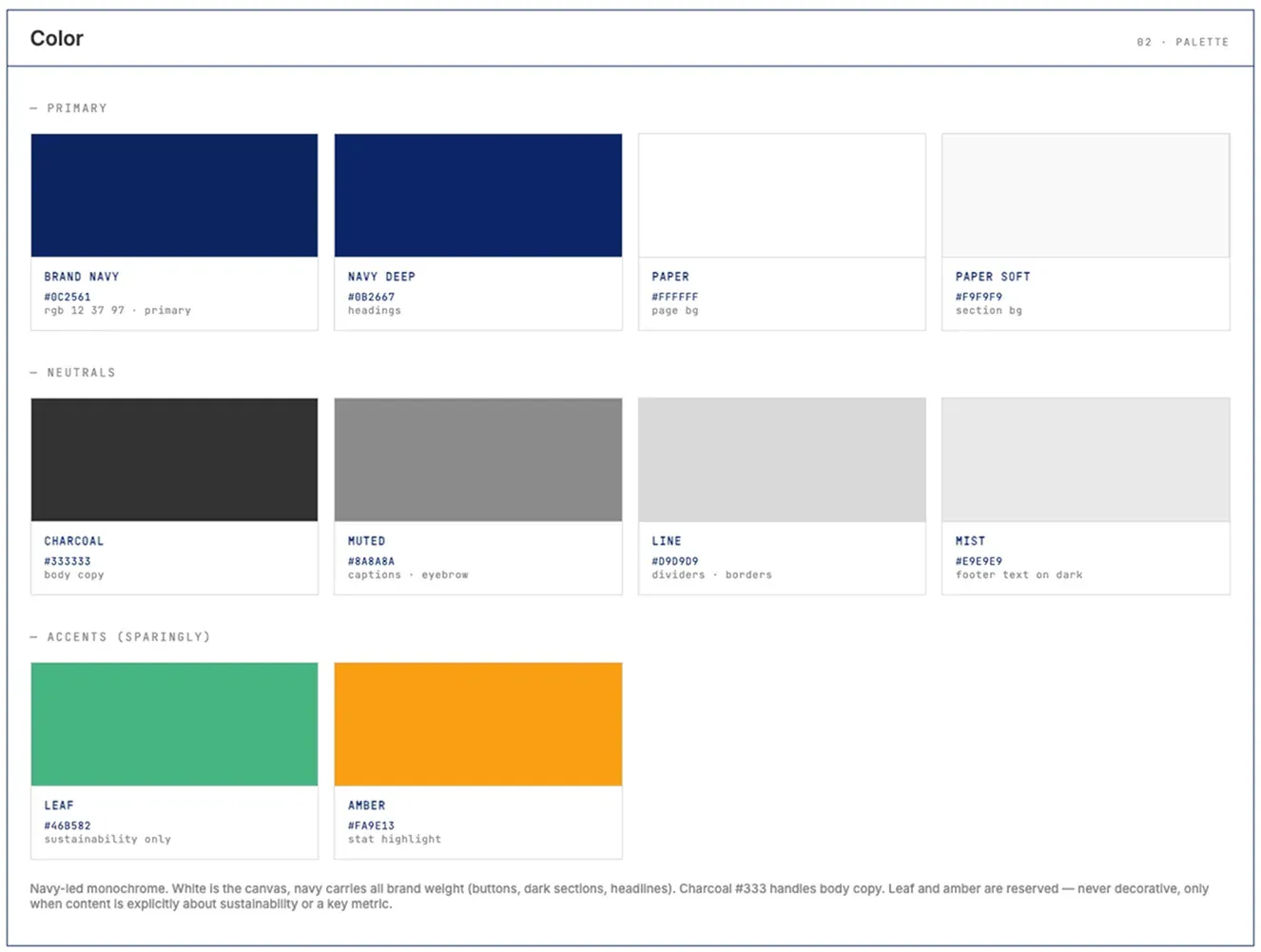This screenshot has width=1261, height=952.
Task: Click the hex value '#8A8A8A'
Action: coord(371,561)
